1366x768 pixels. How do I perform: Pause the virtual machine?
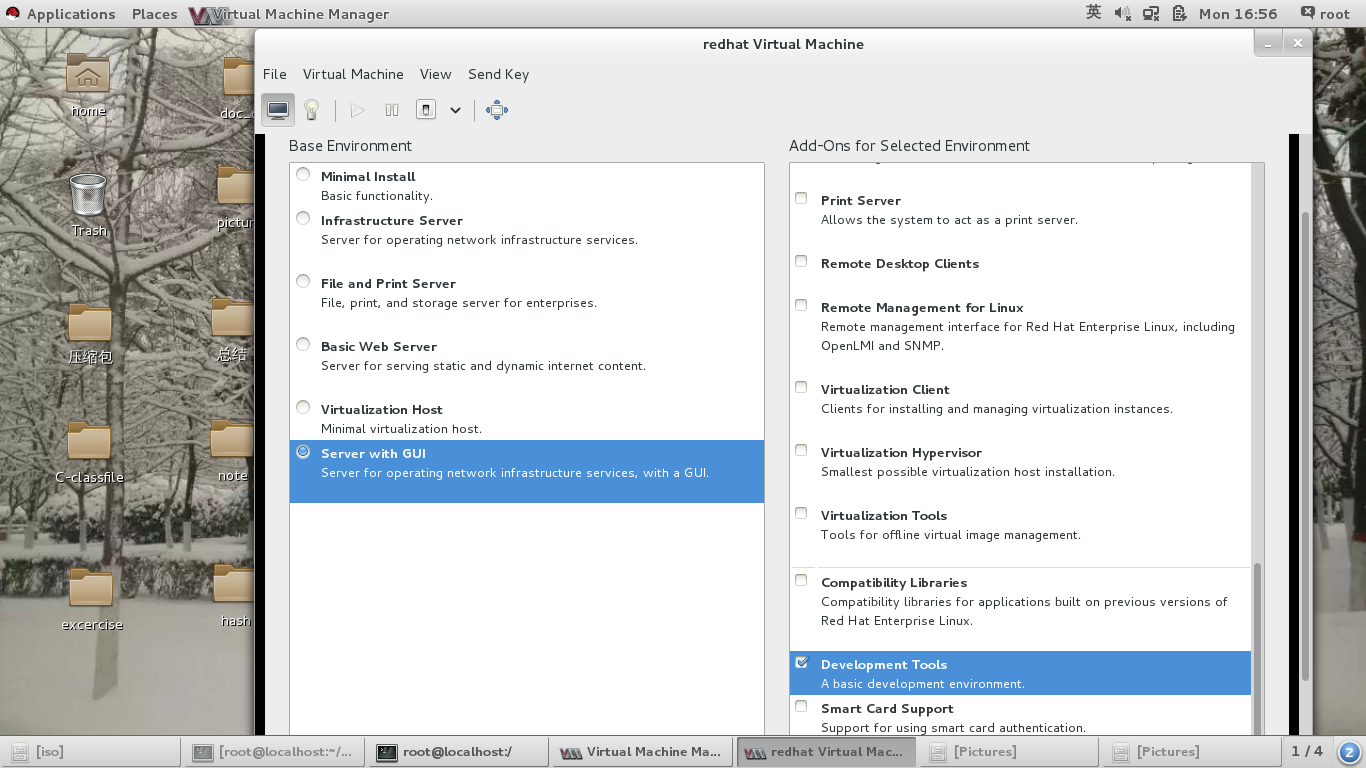coord(392,110)
